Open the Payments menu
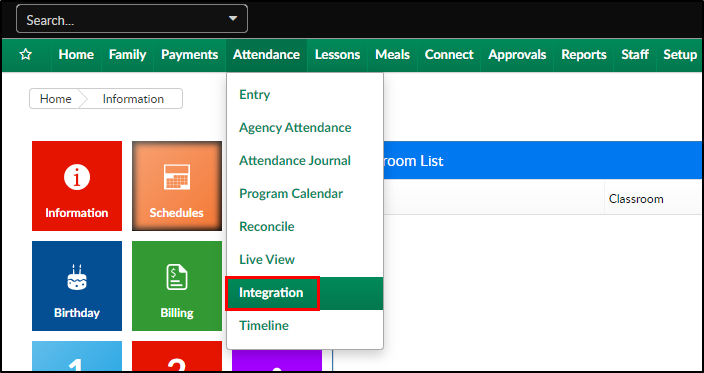 (x=189, y=55)
